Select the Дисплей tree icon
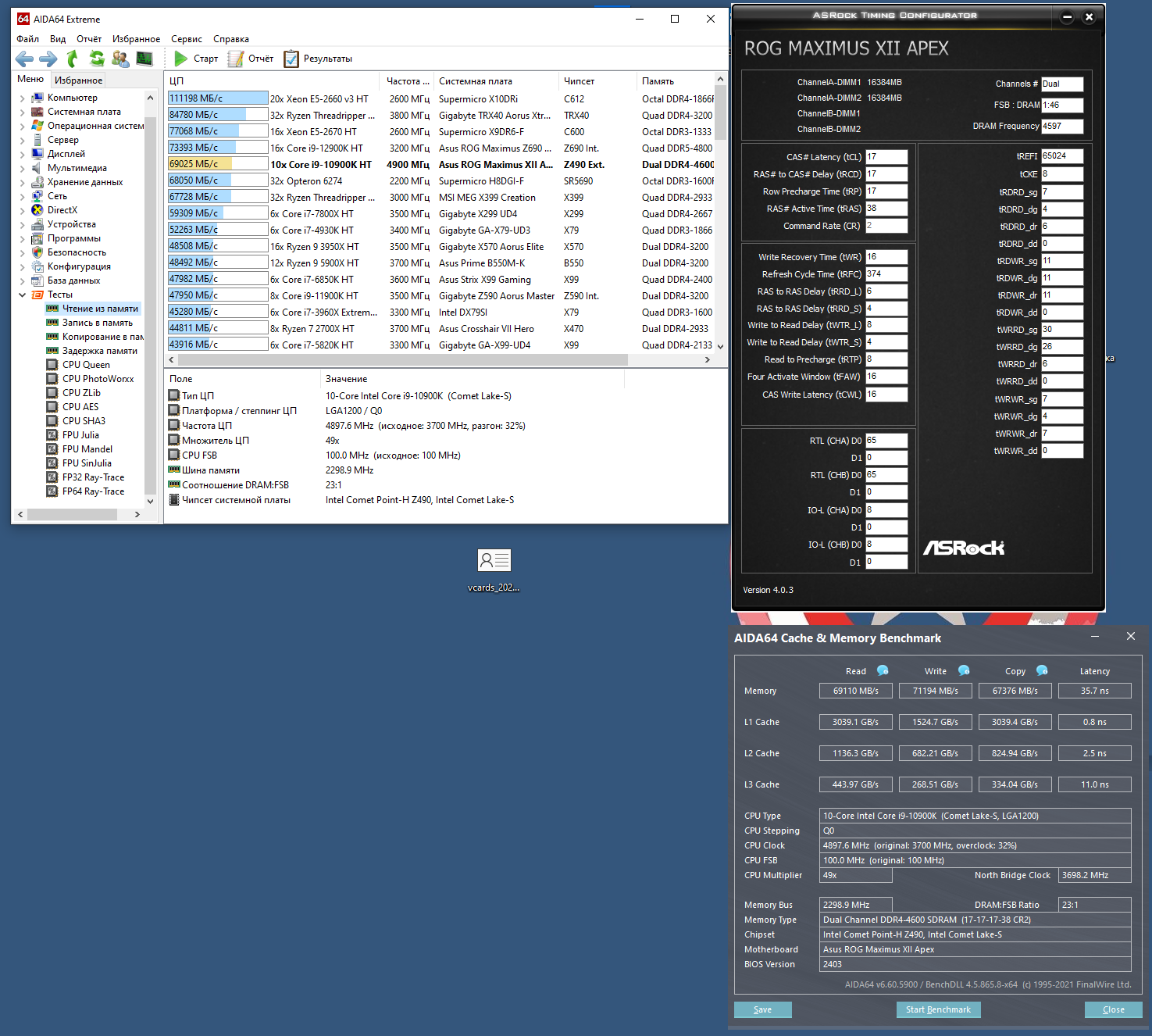This screenshot has width=1152, height=1036. (x=37, y=154)
